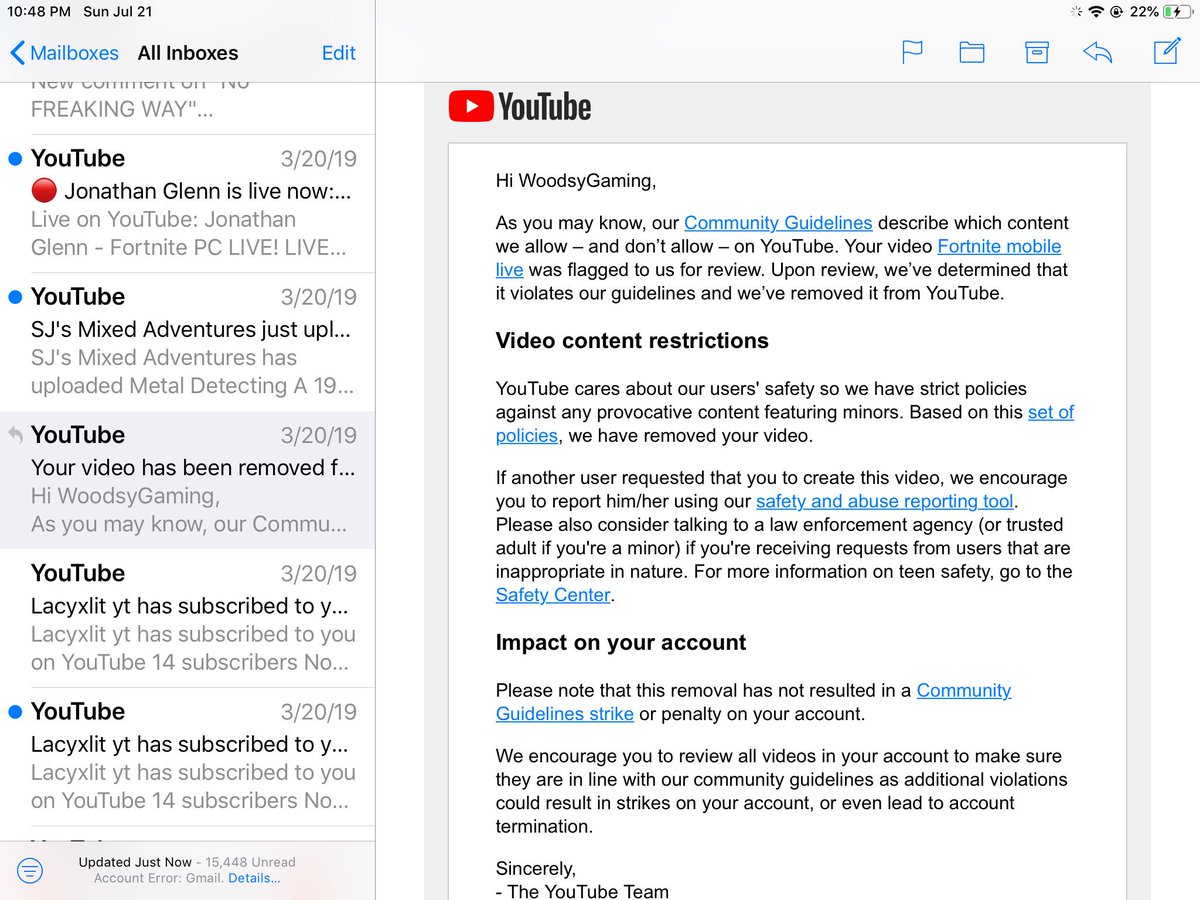
Task: Go back to Mailboxes
Action: click(64, 53)
